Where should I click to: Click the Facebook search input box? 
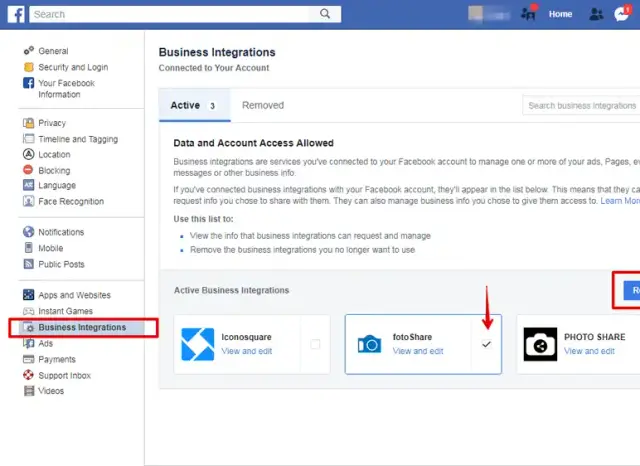tap(172, 14)
